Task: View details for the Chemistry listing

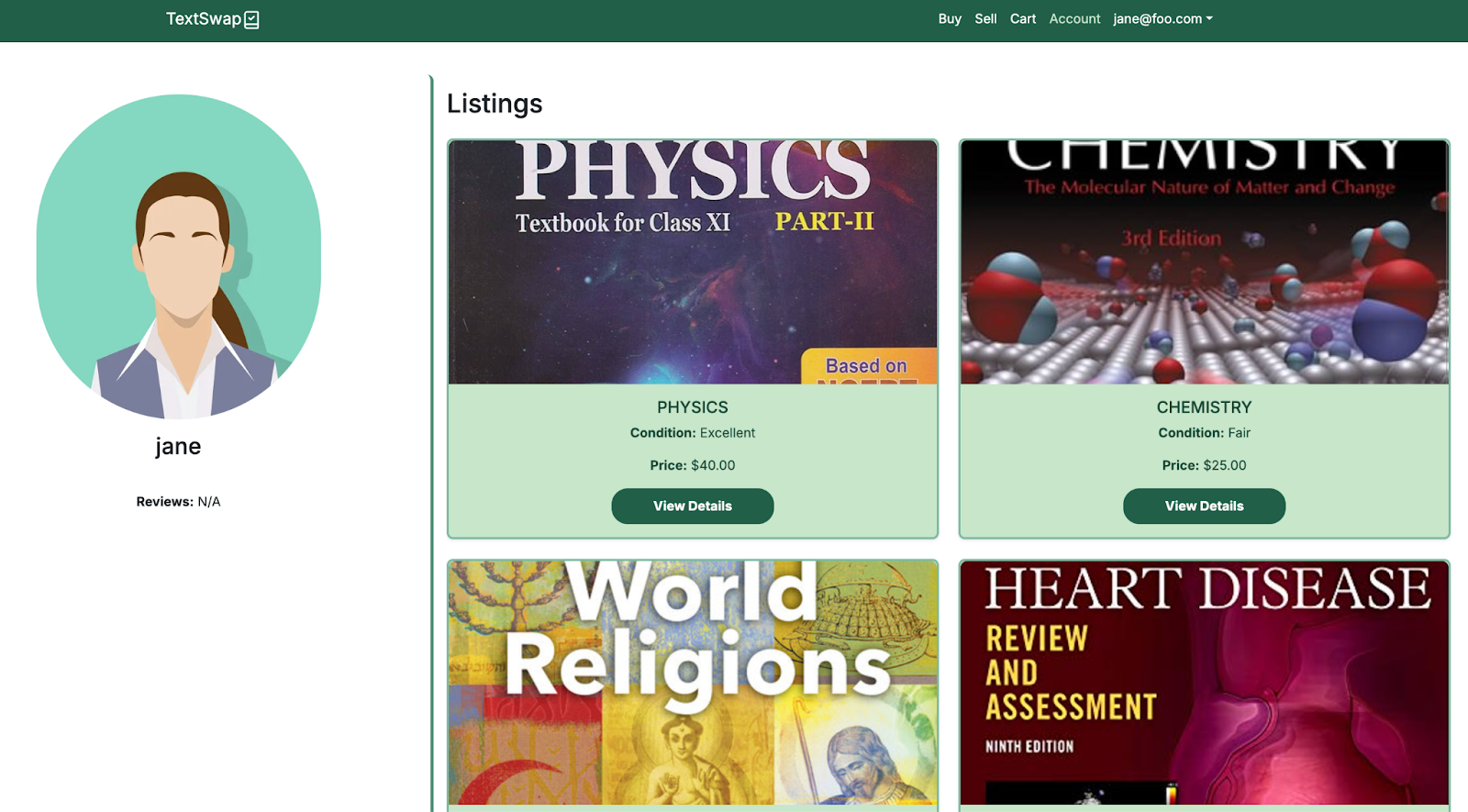Action: [1204, 506]
